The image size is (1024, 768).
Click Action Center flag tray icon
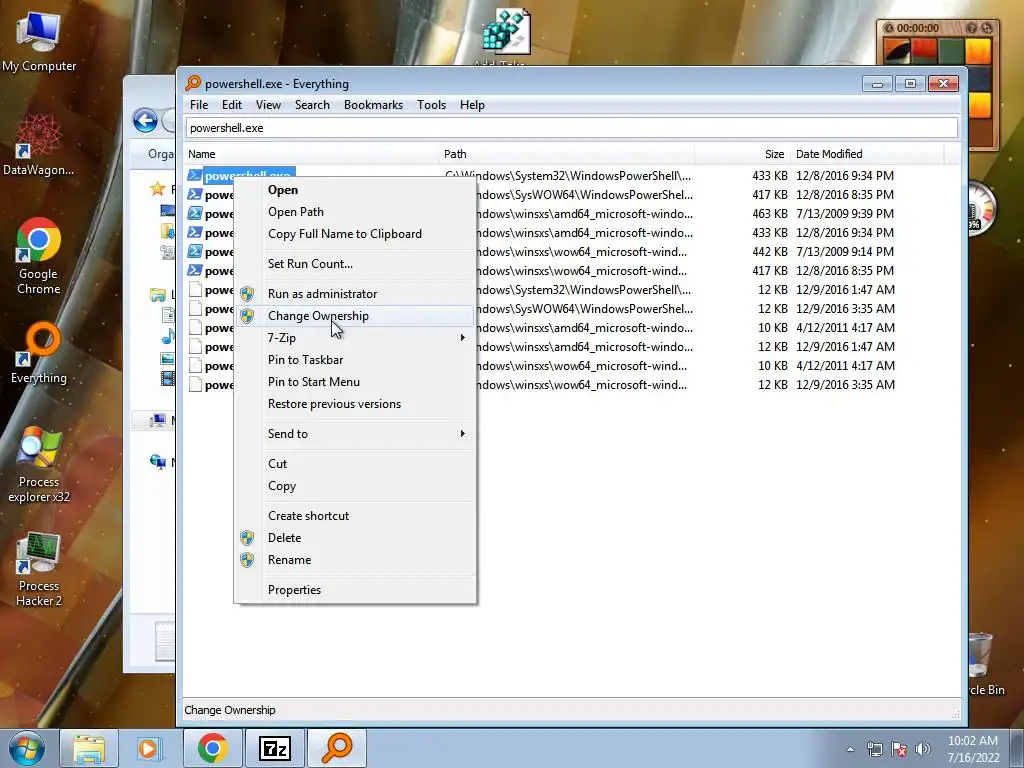[899, 749]
